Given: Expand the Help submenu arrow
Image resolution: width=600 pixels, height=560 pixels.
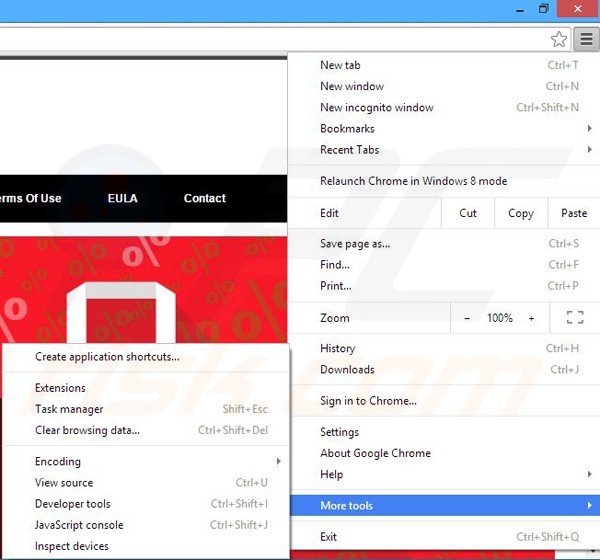Looking at the screenshot, I should [x=590, y=474].
